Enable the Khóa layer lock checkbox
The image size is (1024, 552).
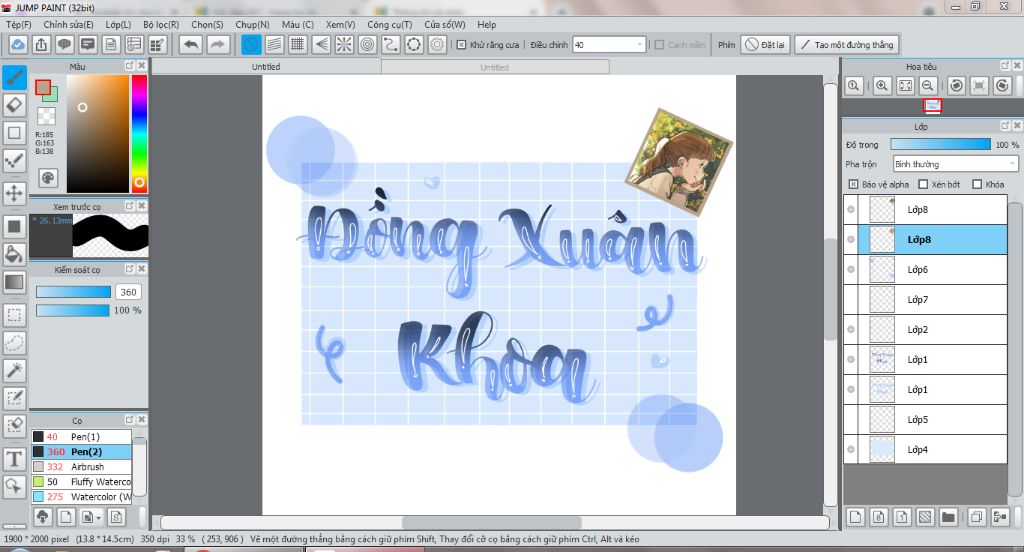point(977,184)
